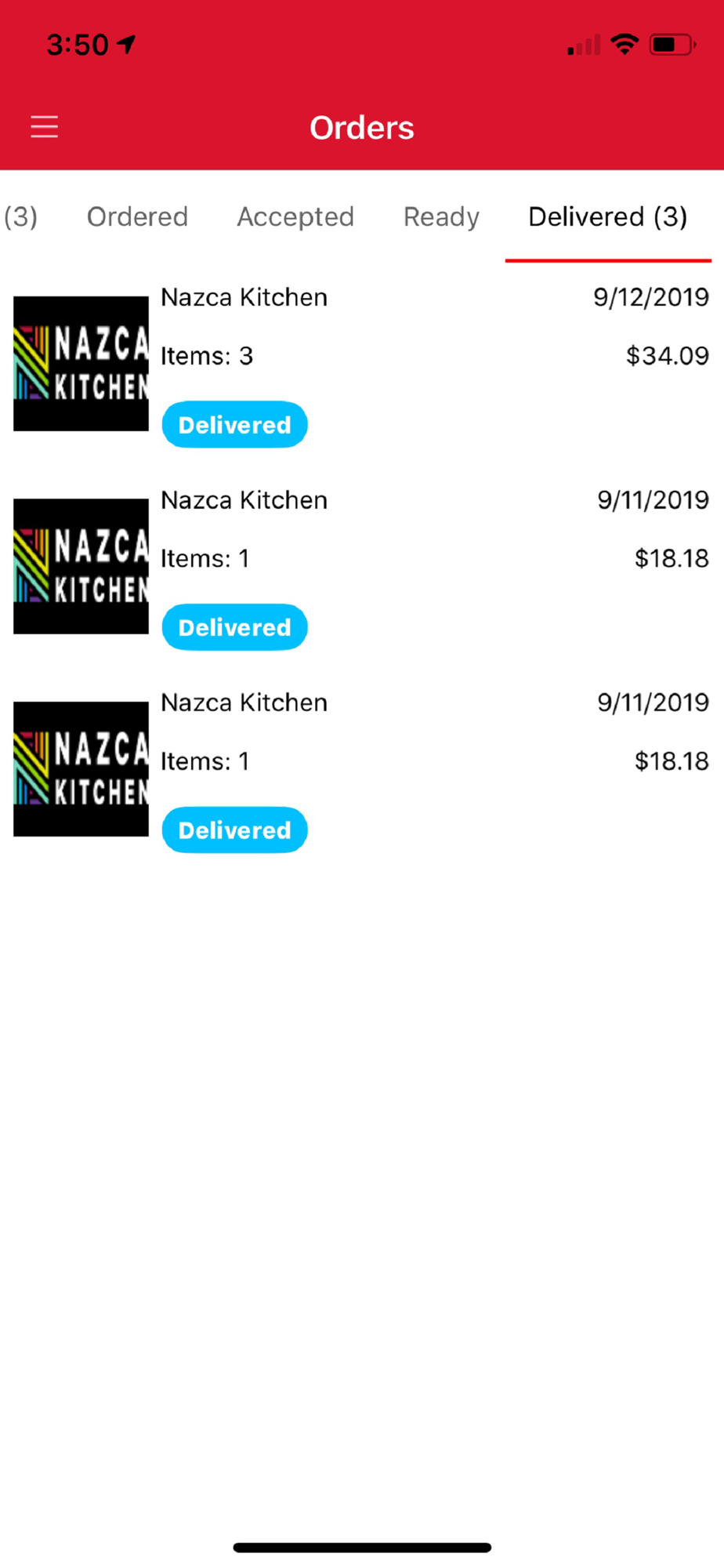Tap Delivered badge on the bottom order
The image size is (724, 1568).
pos(234,830)
